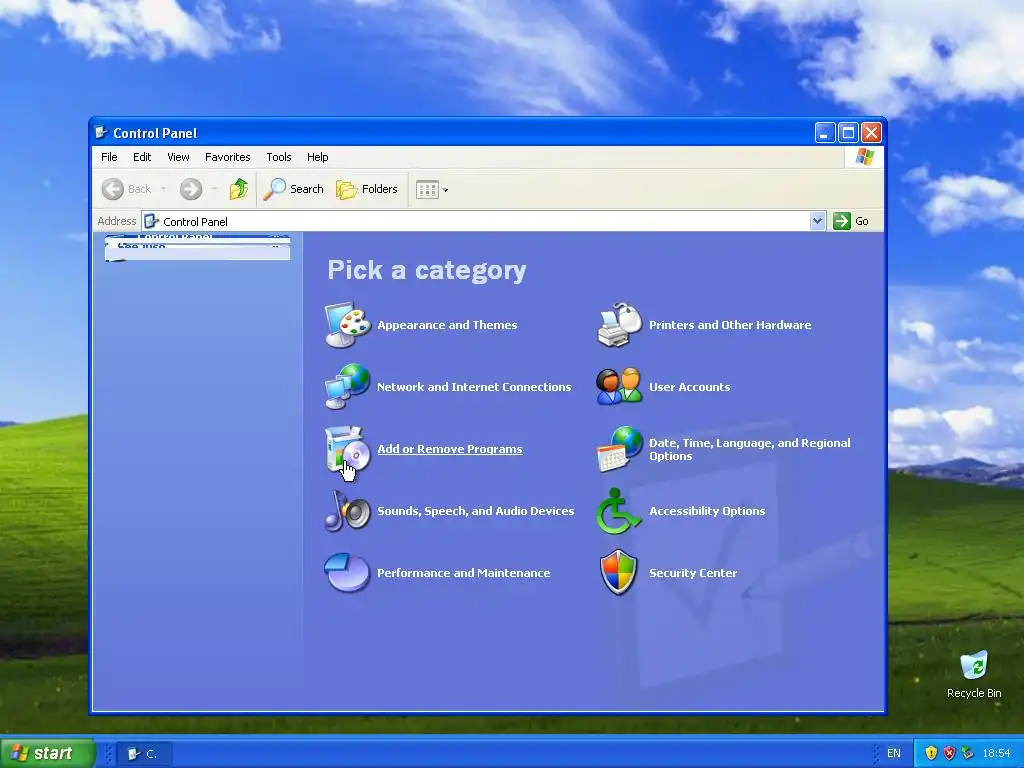Select the Network and Internet Connections link
Image resolution: width=1024 pixels, height=768 pixels.
click(474, 387)
